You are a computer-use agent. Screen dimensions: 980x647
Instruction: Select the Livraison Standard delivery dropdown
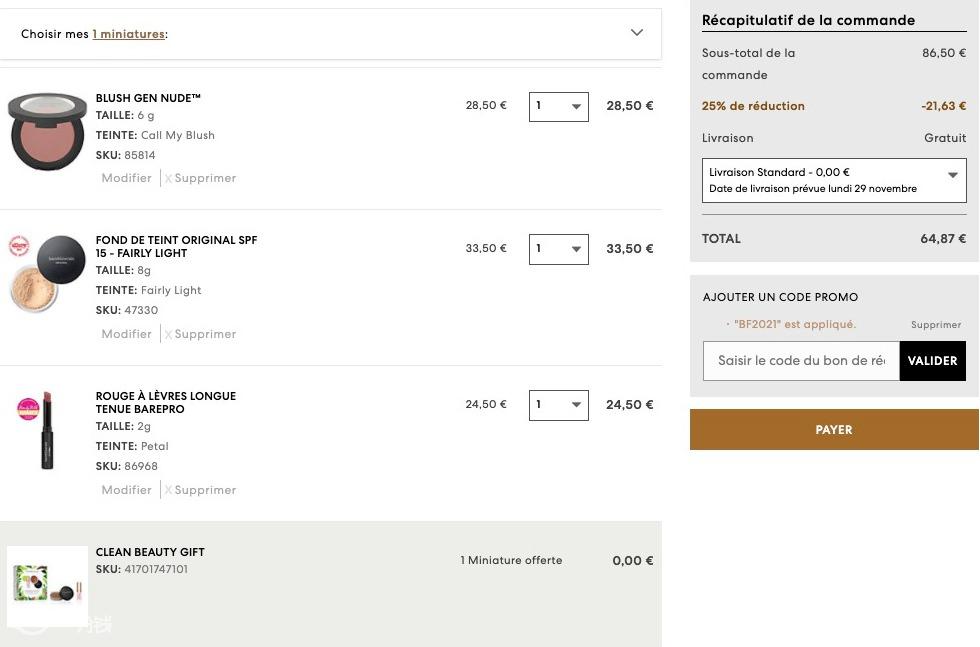[x=834, y=180]
